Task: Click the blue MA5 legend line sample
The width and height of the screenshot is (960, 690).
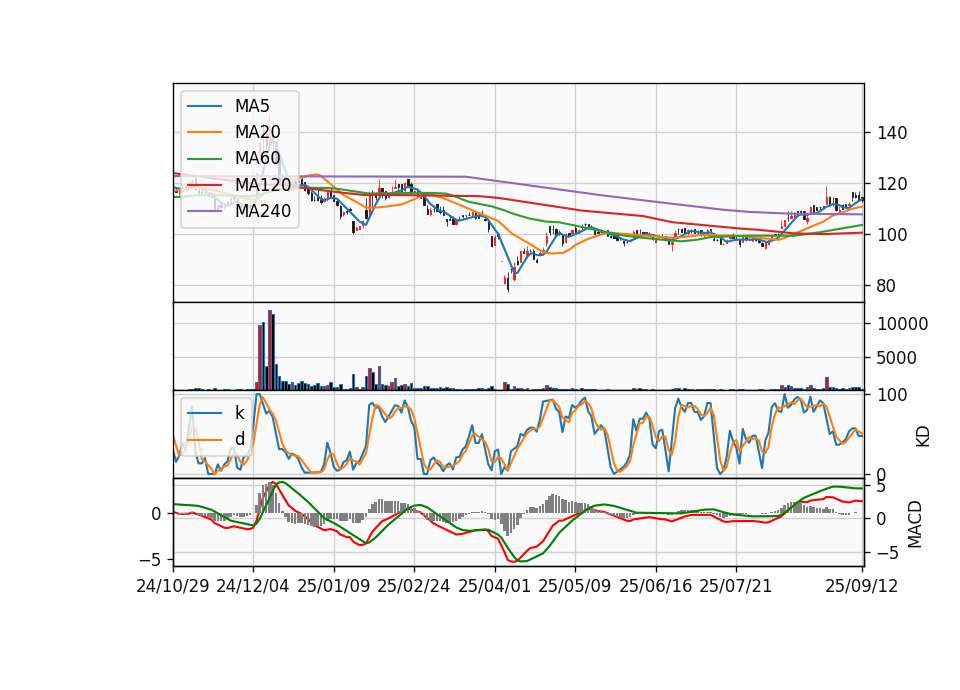Action: click(x=204, y=106)
